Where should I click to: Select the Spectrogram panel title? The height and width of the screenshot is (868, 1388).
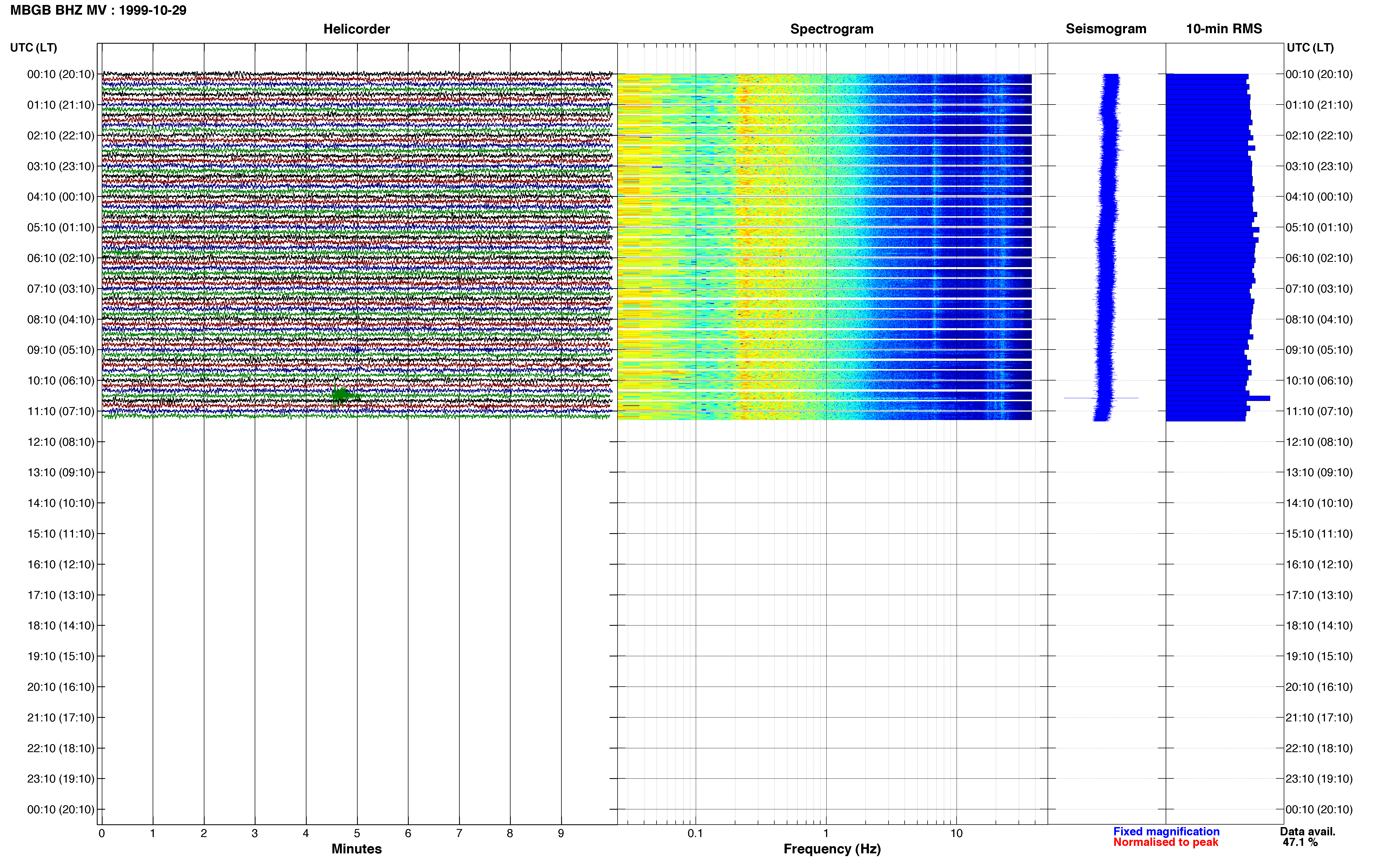coord(832,29)
